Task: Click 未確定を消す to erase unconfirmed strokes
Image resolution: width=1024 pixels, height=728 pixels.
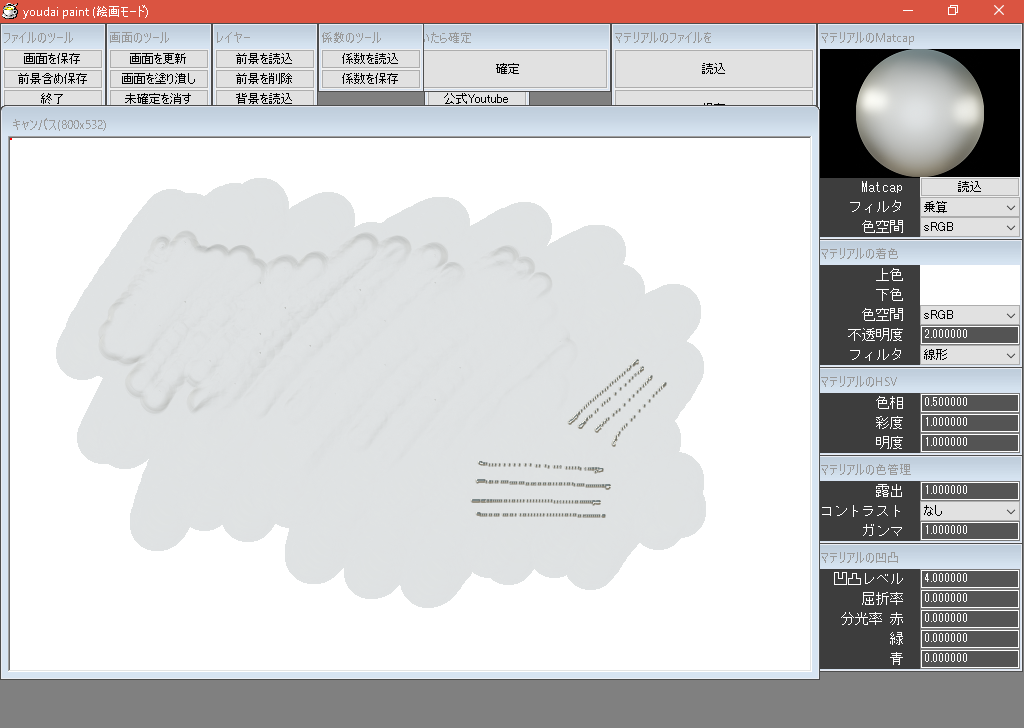Action: (158, 98)
